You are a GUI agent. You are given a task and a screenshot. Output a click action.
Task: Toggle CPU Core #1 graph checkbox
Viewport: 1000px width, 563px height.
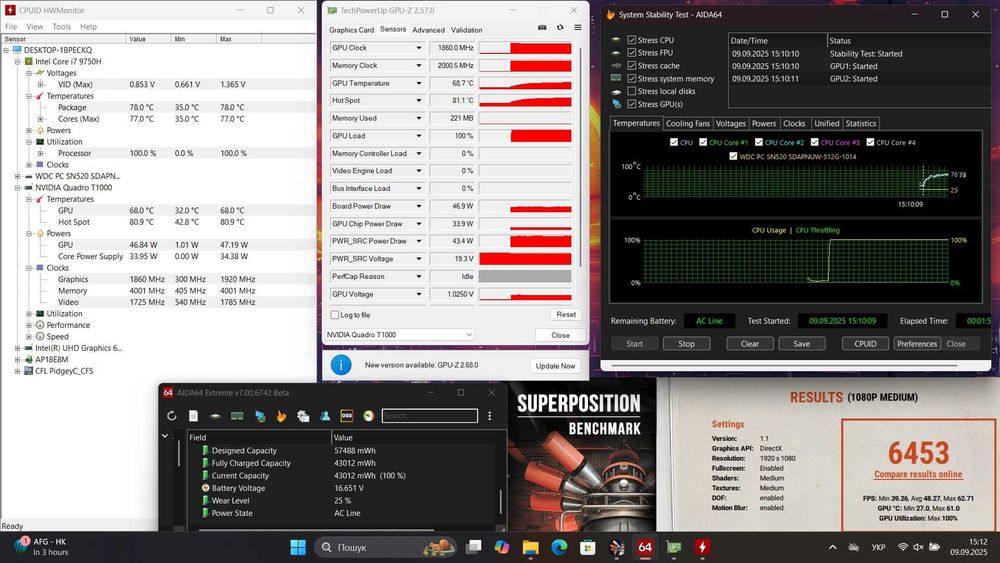click(x=703, y=142)
